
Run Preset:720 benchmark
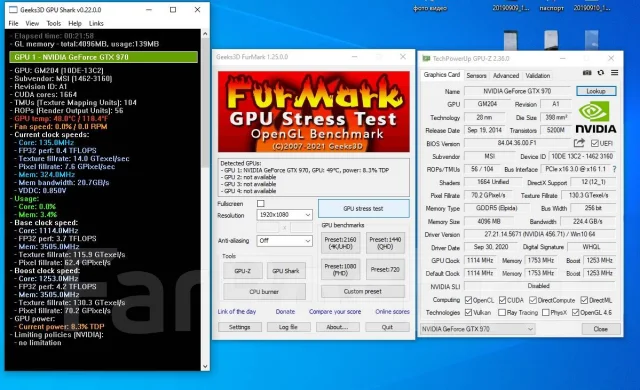385,269
